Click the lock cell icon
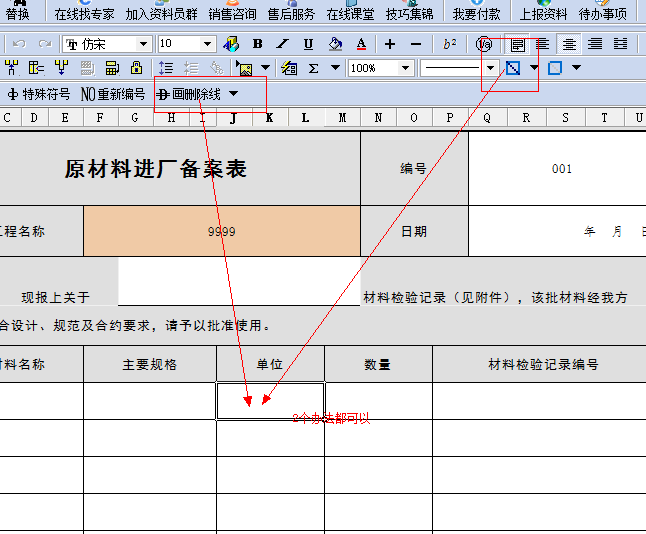Screen dimensions: 646x534 [x=137, y=68]
